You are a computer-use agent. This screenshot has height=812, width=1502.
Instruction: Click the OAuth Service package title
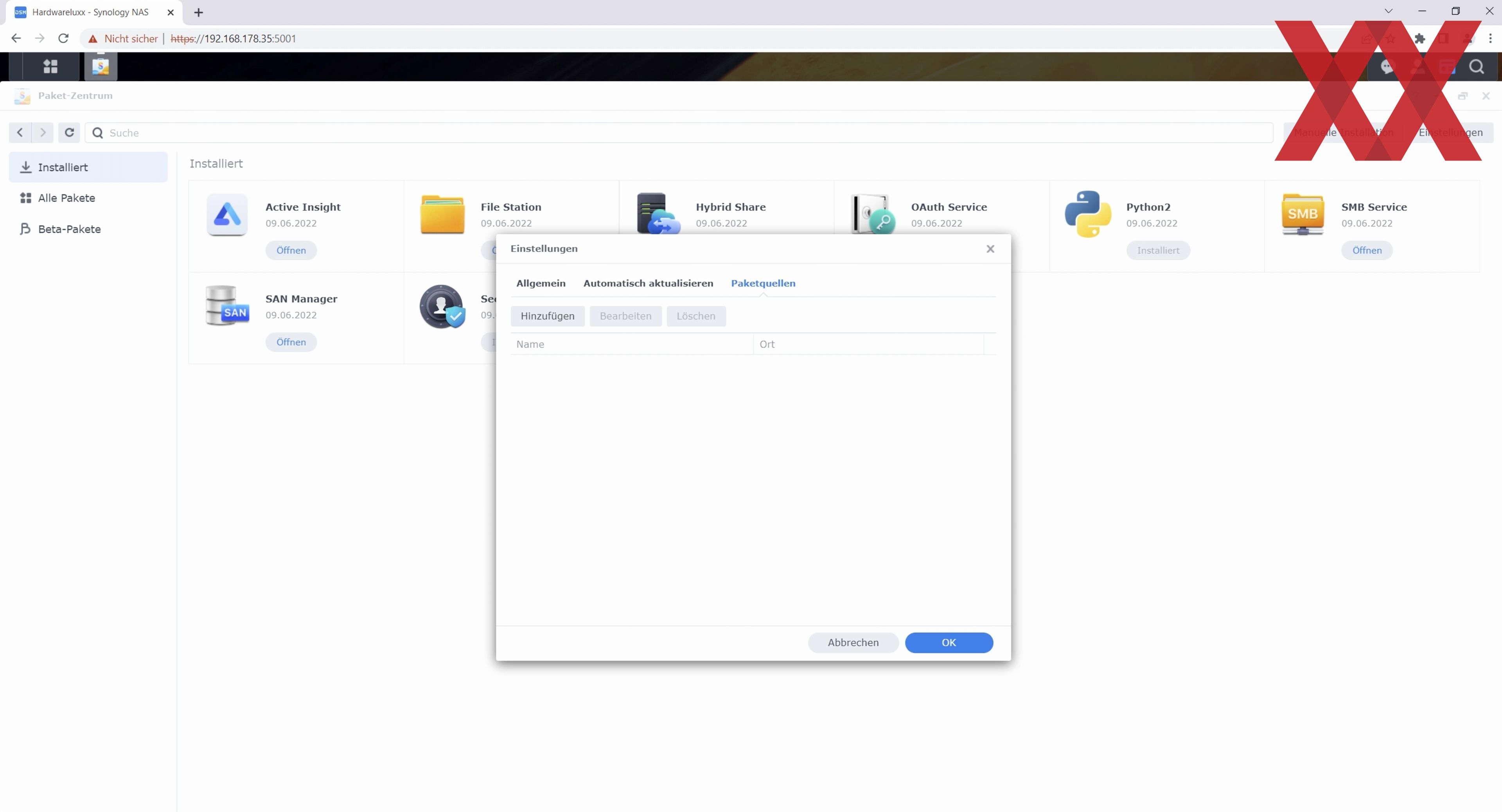949,207
